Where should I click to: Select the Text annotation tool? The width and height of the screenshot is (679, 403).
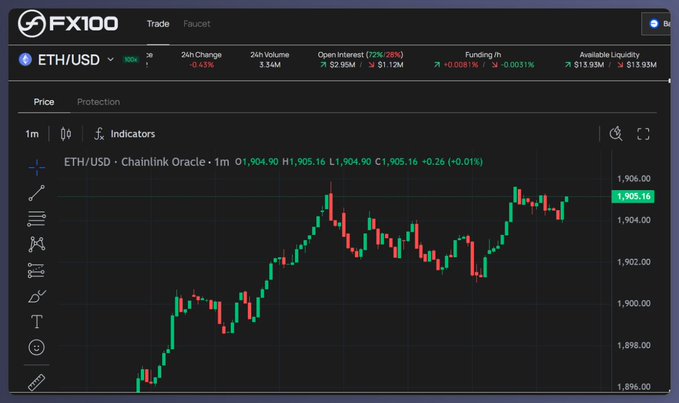tap(37, 322)
